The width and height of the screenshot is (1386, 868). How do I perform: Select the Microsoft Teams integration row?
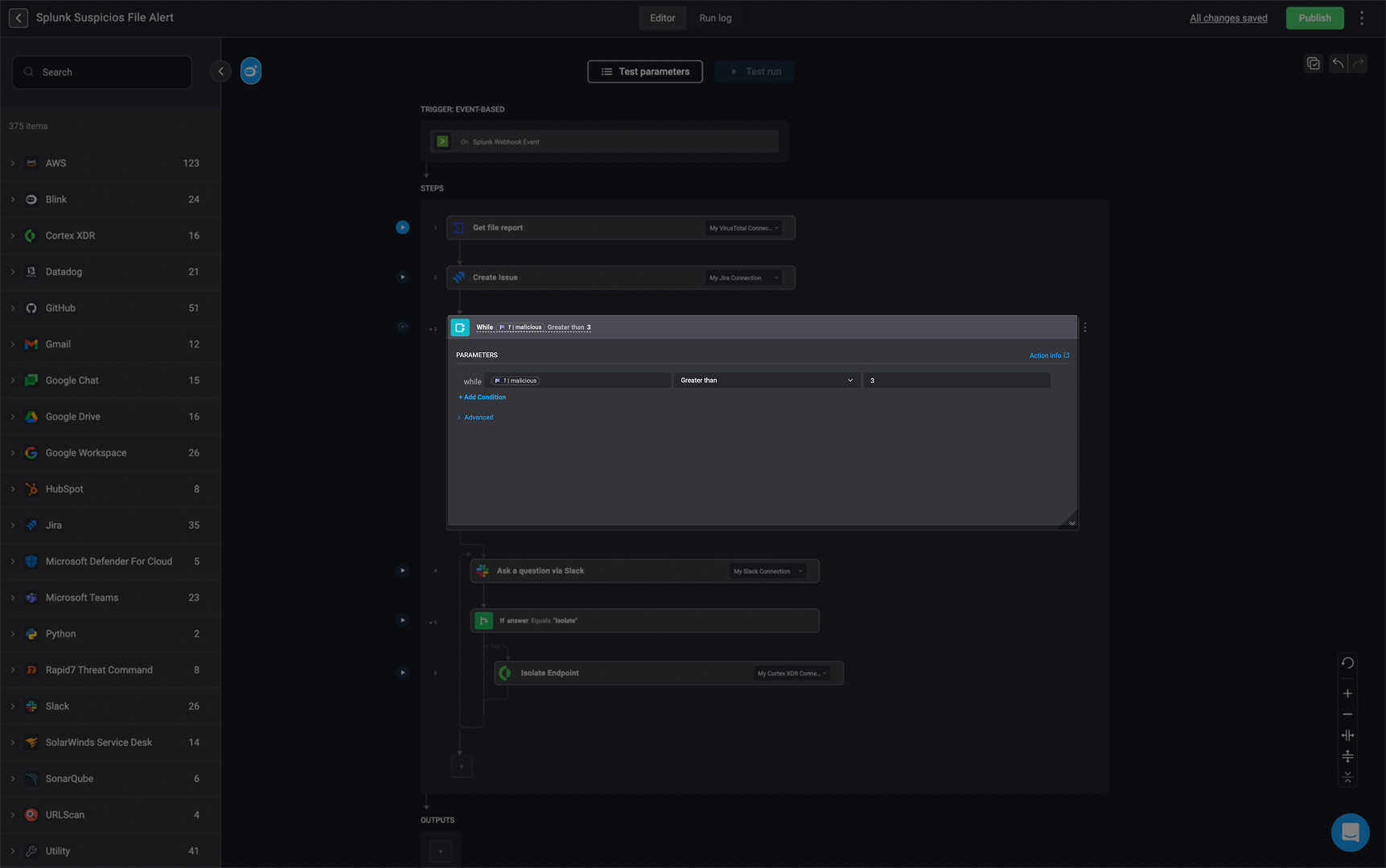110,598
